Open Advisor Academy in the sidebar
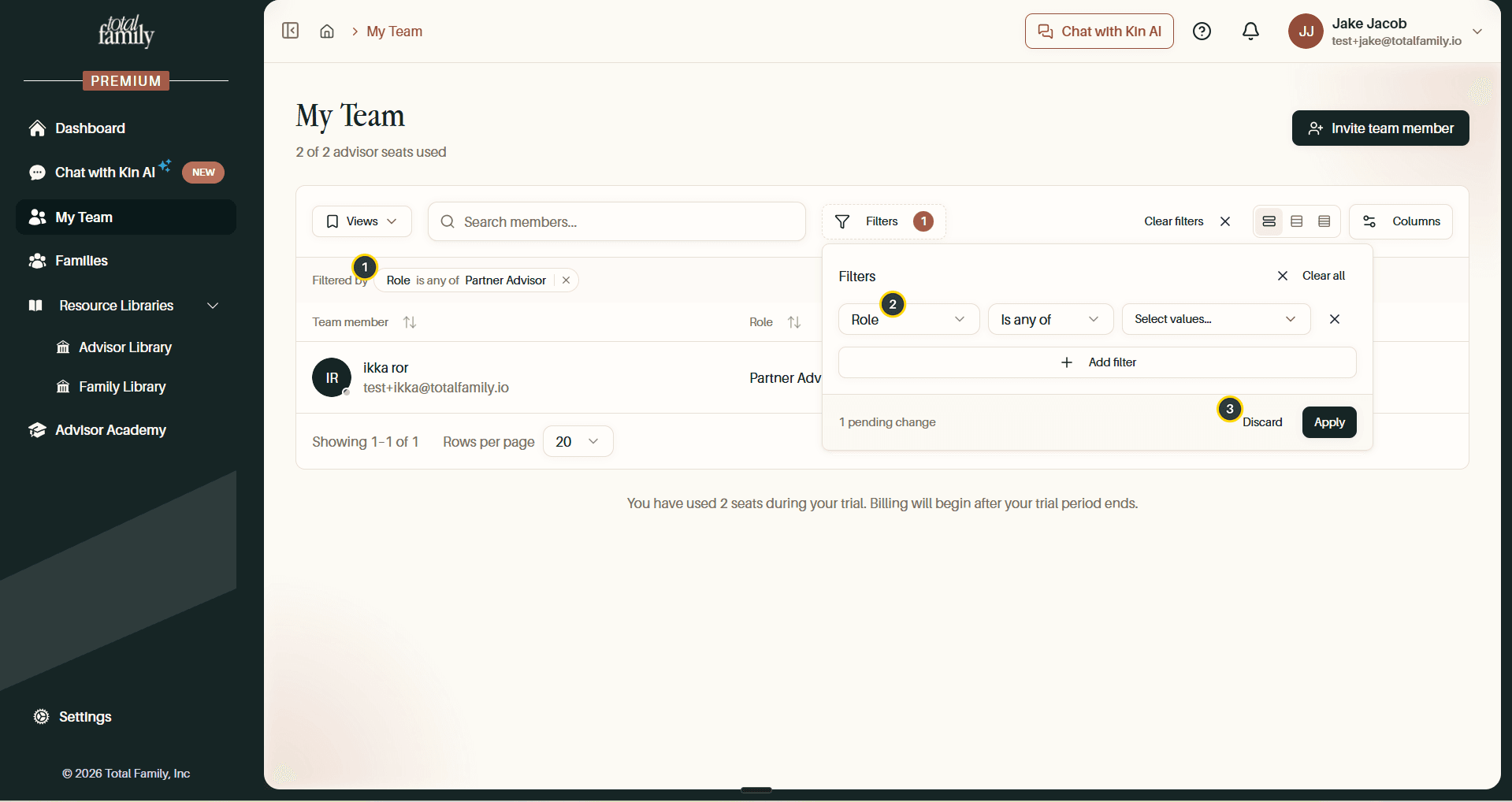Image resolution: width=1512 pixels, height=802 pixels. pos(126,430)
